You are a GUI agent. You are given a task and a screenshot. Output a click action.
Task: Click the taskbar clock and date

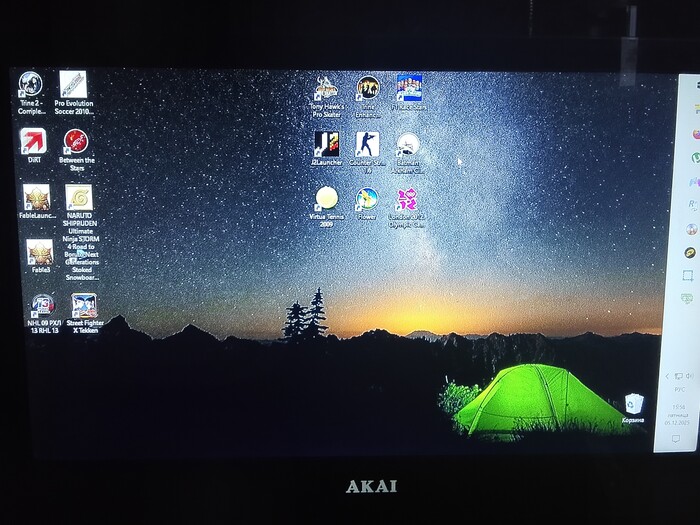point(679,411)
